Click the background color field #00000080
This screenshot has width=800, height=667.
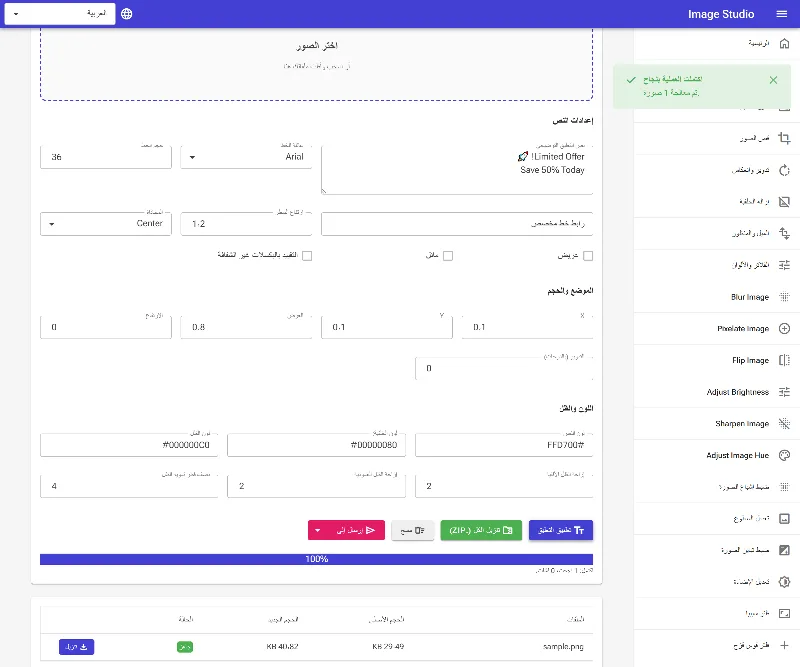(x=316, y=445)
